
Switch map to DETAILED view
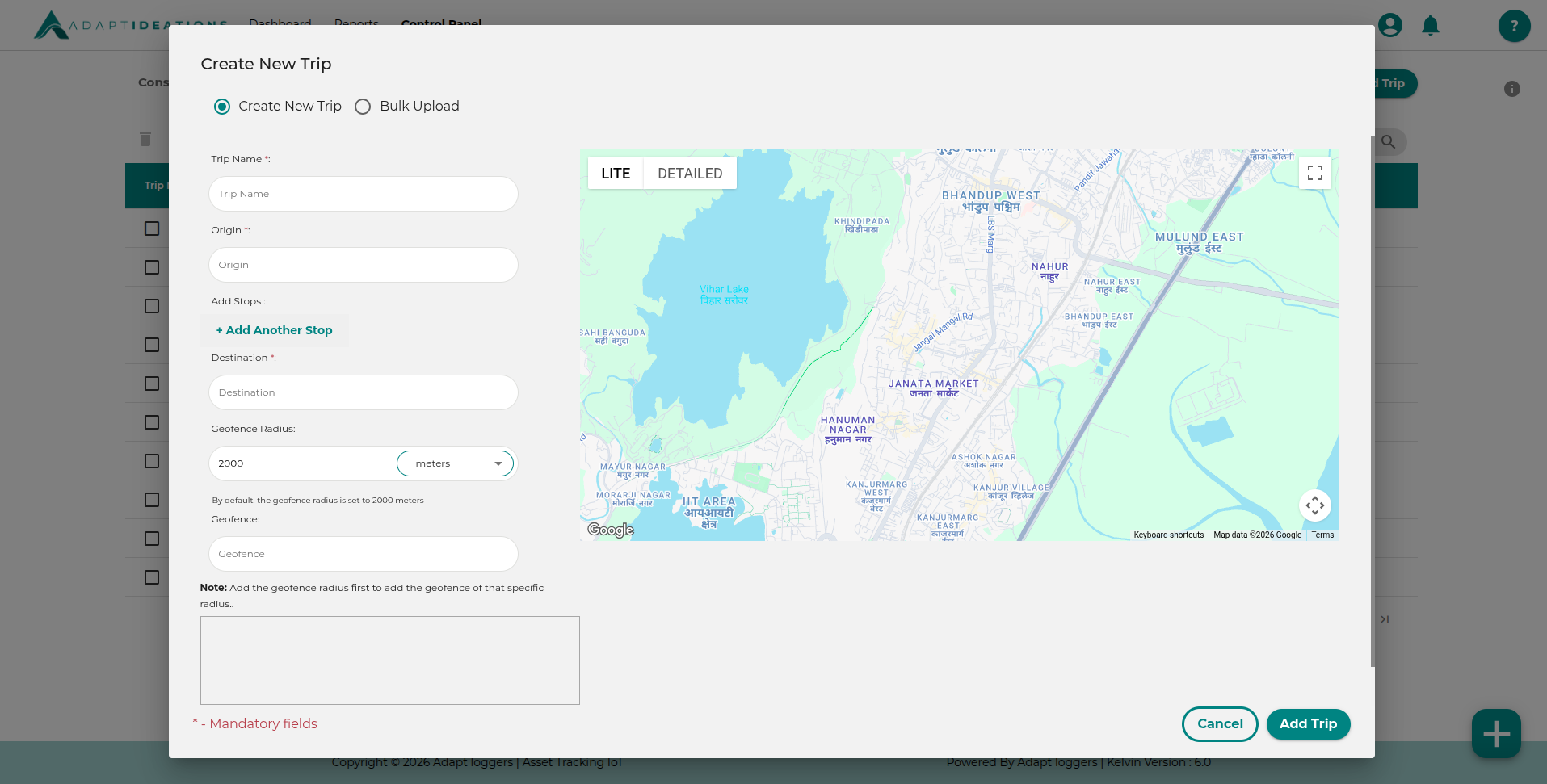tap(689, 174)
